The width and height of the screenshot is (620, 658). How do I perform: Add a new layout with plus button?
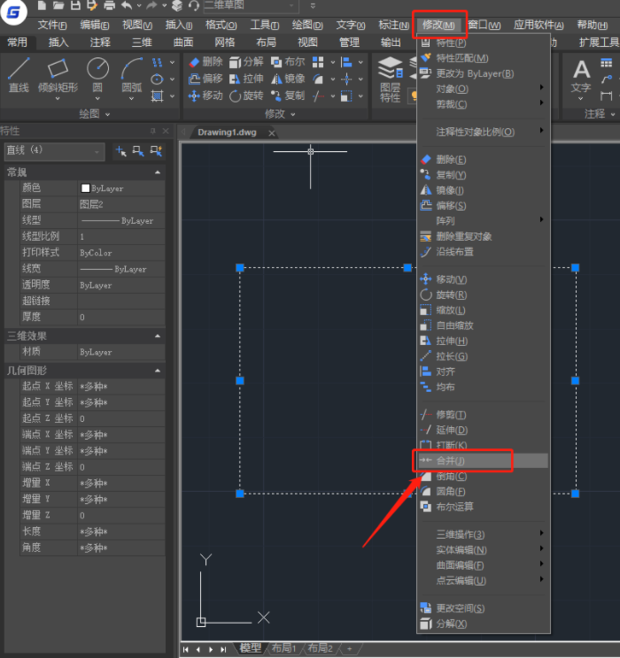point(349,649)
